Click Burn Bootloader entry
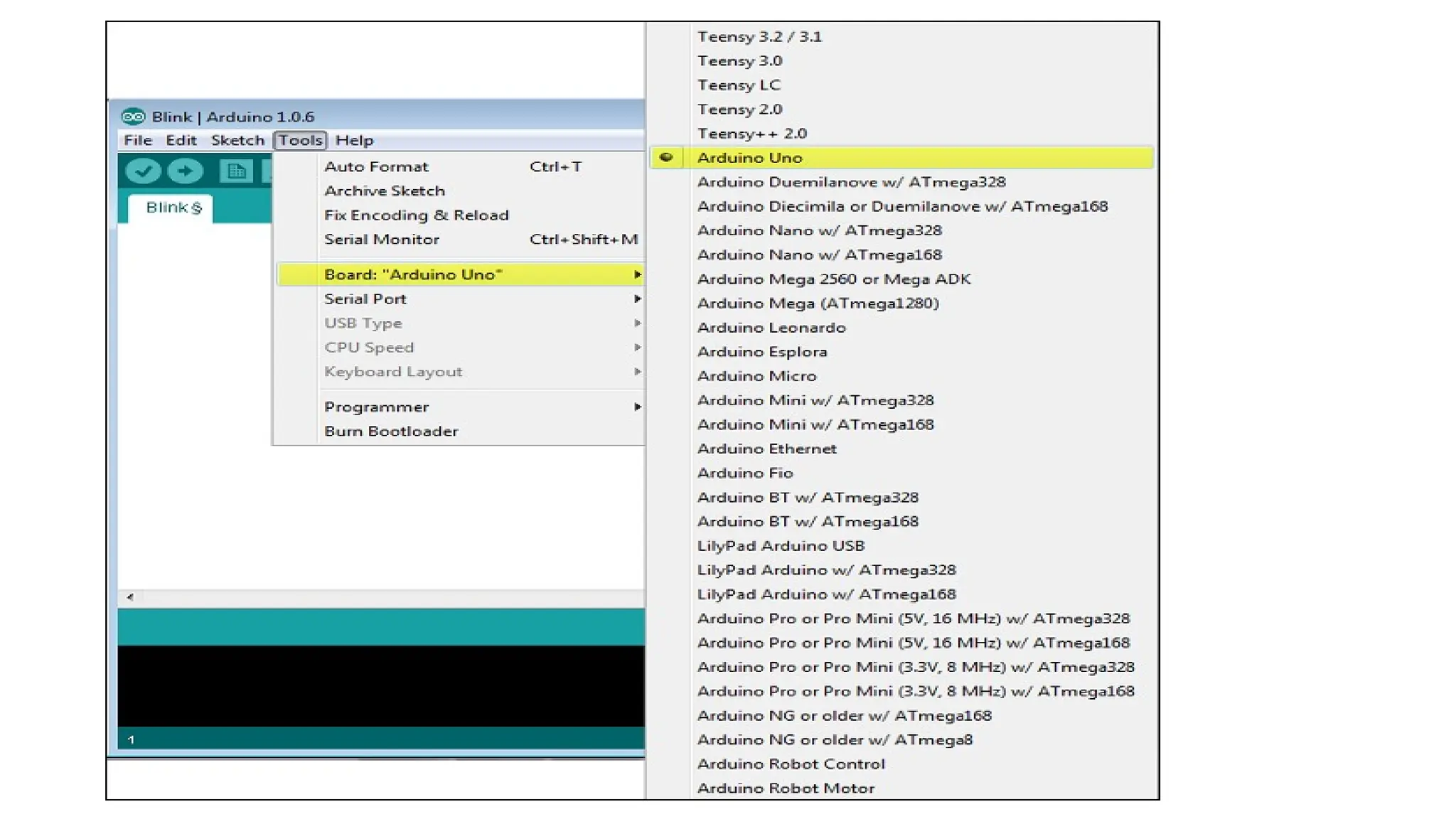The image size is (1456, 819). (x=391, y=432)
